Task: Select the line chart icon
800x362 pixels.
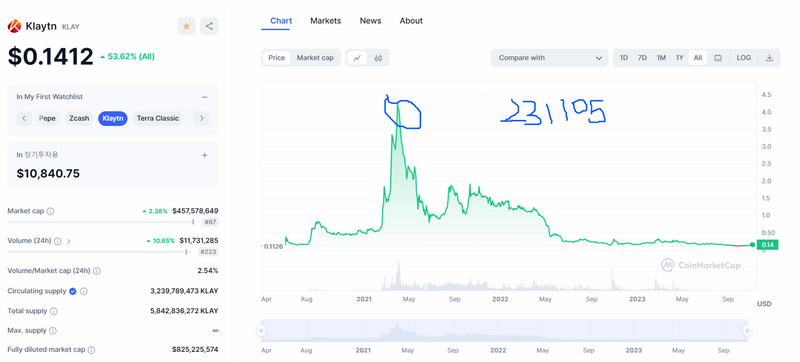Action: coord(357,58)
